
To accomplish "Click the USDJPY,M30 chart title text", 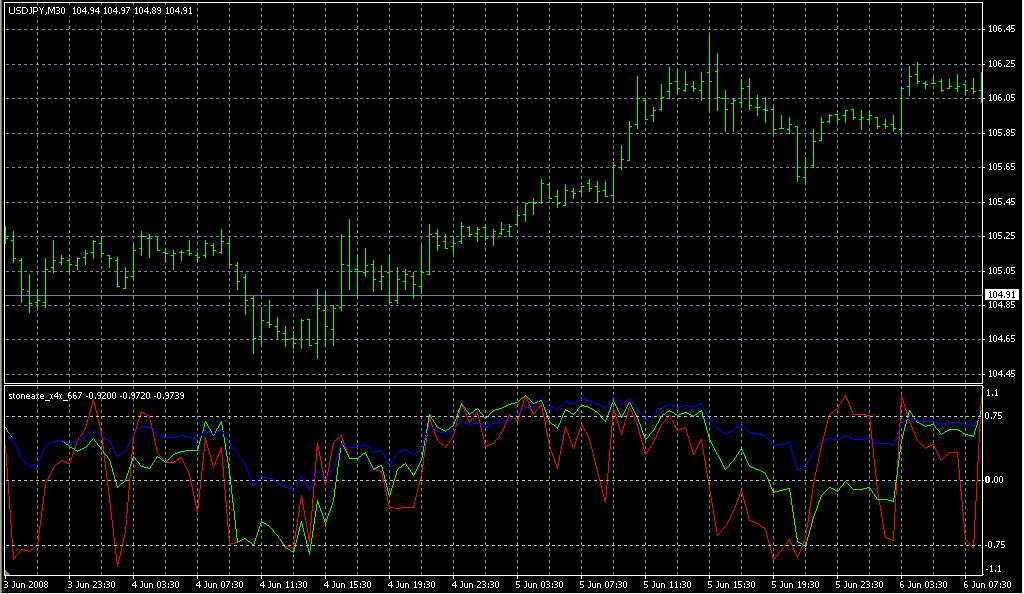I will click(x=36, y=11).
